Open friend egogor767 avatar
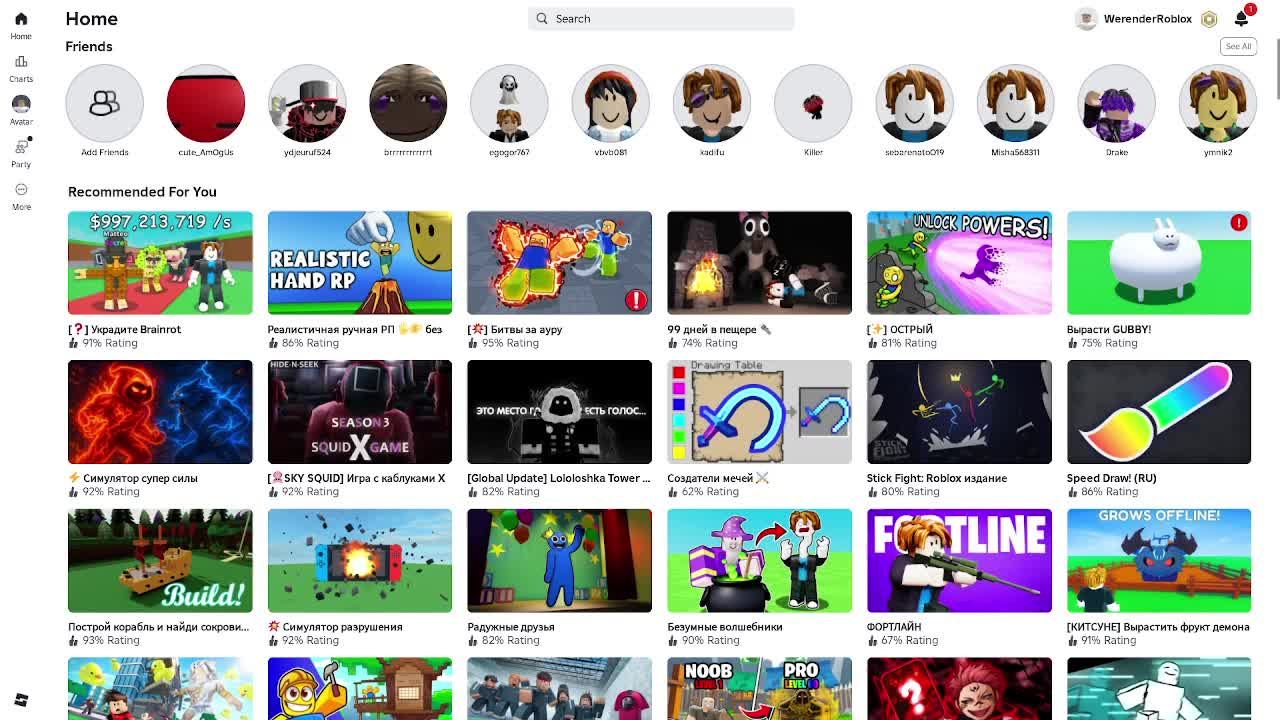Image resolution: width=1280 pixels, height=720 pixels. [509, 103]
